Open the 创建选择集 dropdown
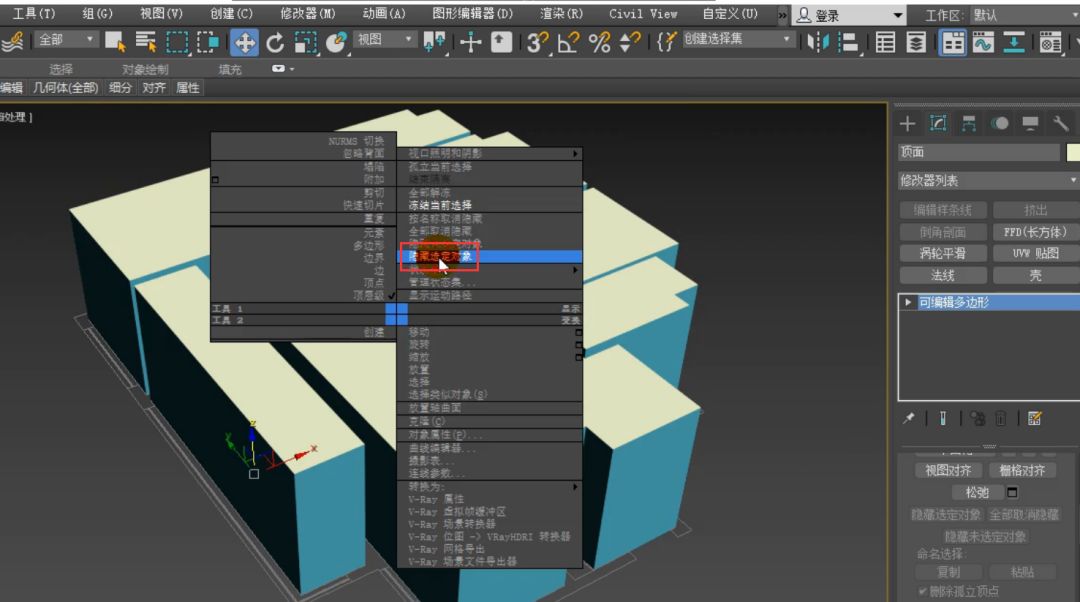 pyautogui.click(x=737, y=40)
